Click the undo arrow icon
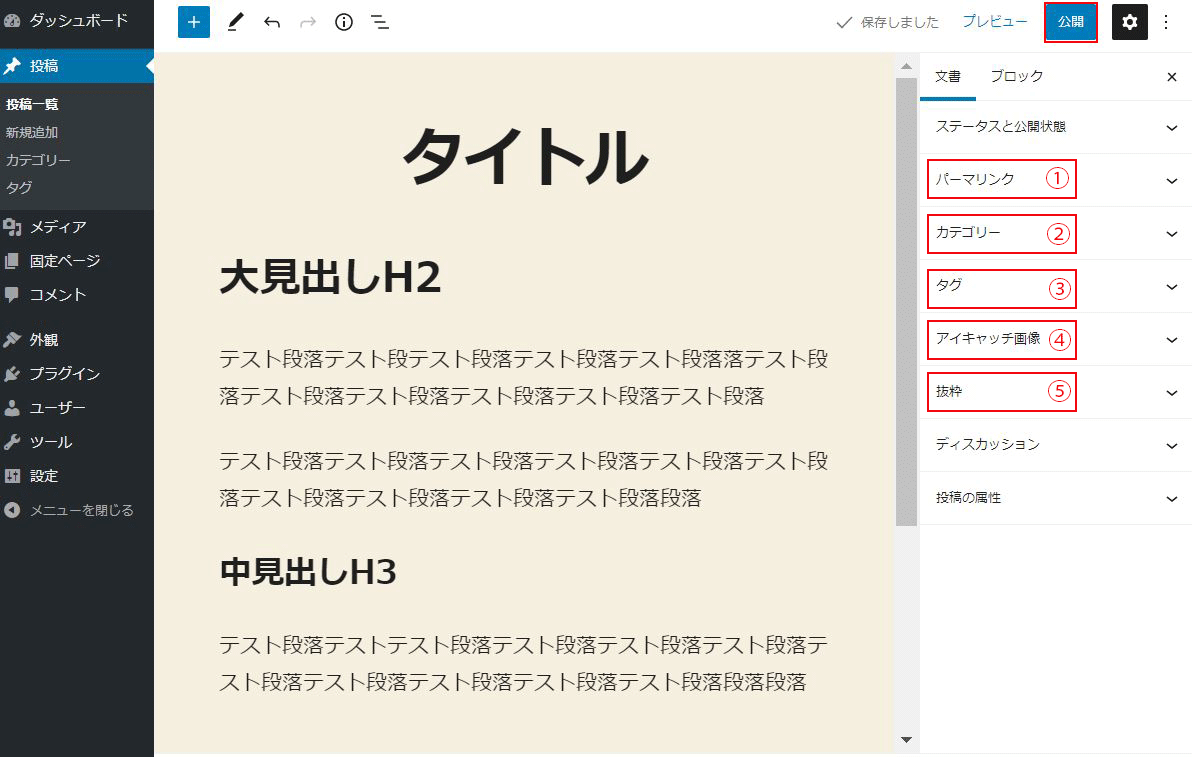 (272, 22)
